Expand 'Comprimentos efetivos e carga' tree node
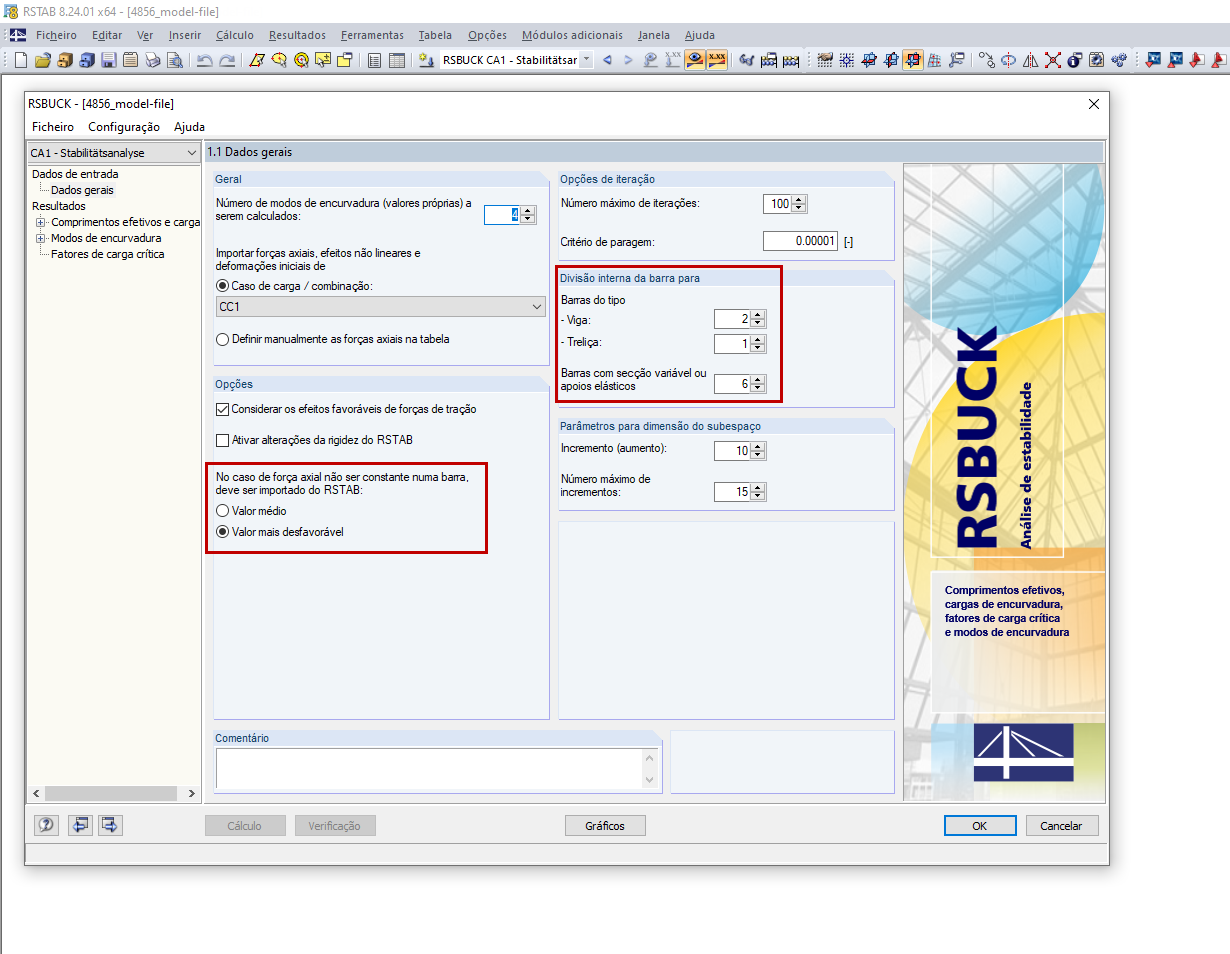This screenshot has width=1230, height=954. (41, 222)
